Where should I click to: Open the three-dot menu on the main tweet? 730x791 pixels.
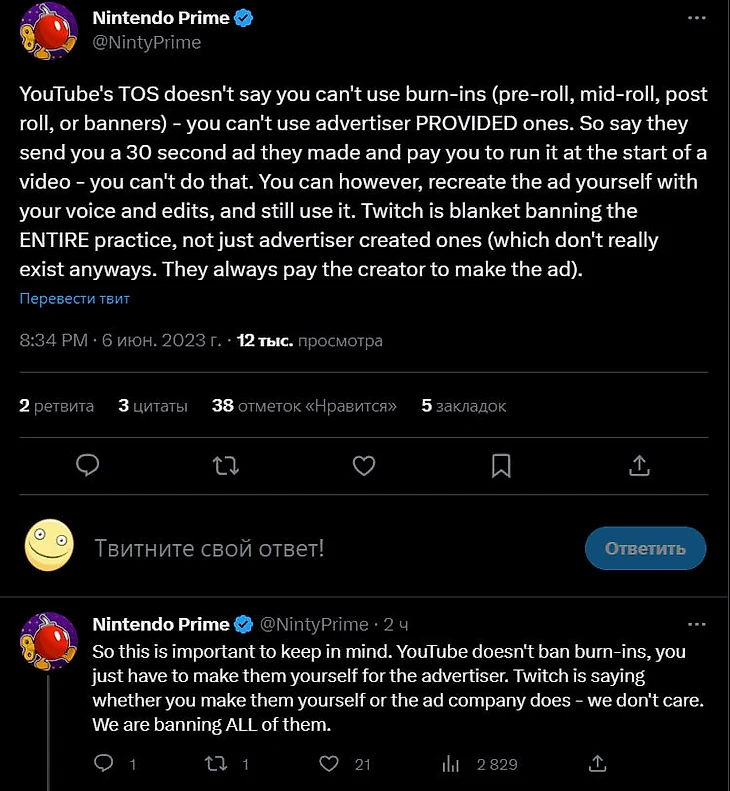coord(696,18)
